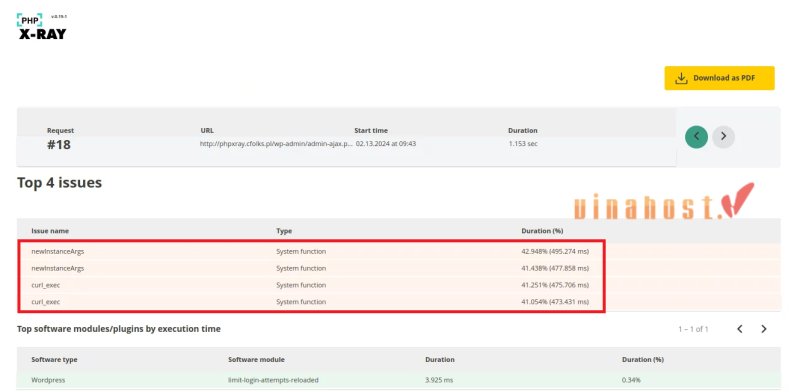The width and height of the screenshot is (800, 392).
Task: Click the Top software modules/plugins heading
Action: 119,329
